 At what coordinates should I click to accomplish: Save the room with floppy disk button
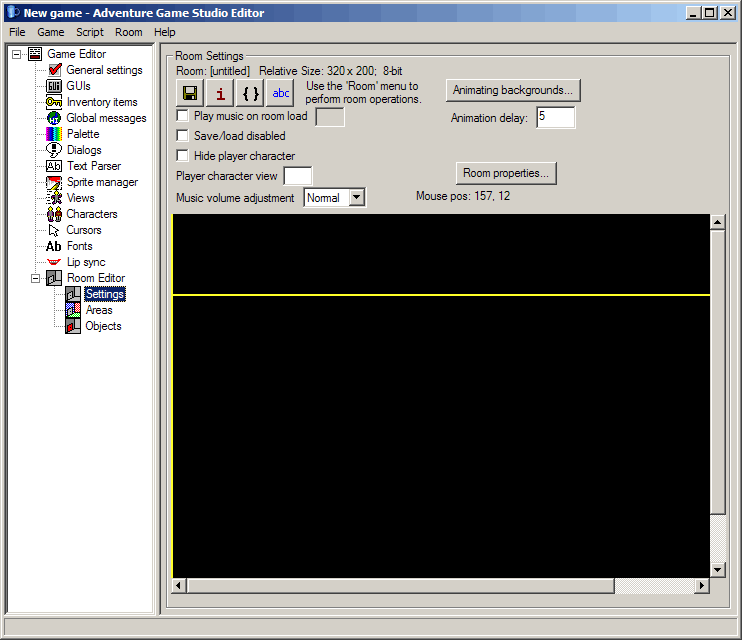coord(190,93)
